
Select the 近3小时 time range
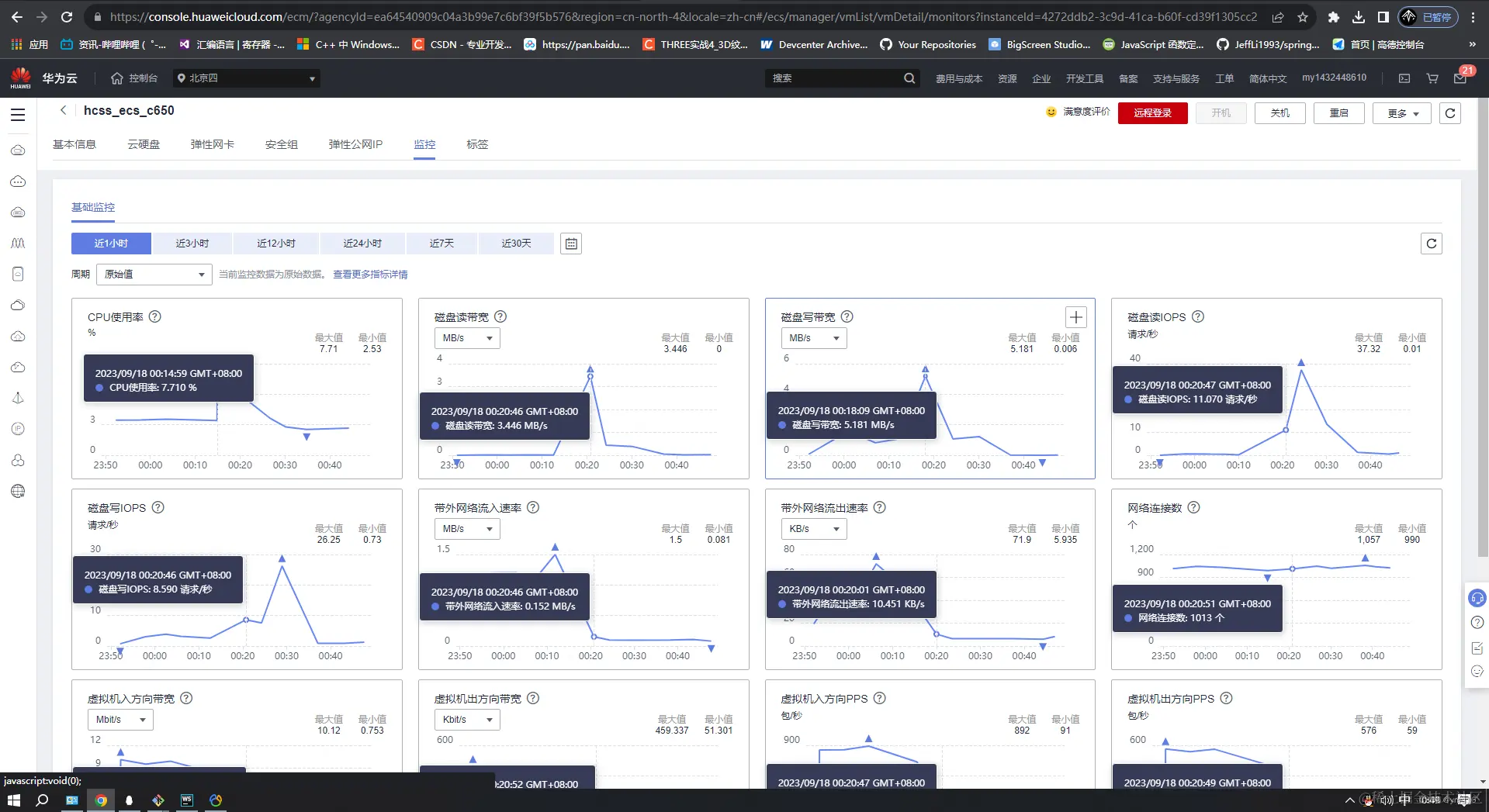click(192, 244)
